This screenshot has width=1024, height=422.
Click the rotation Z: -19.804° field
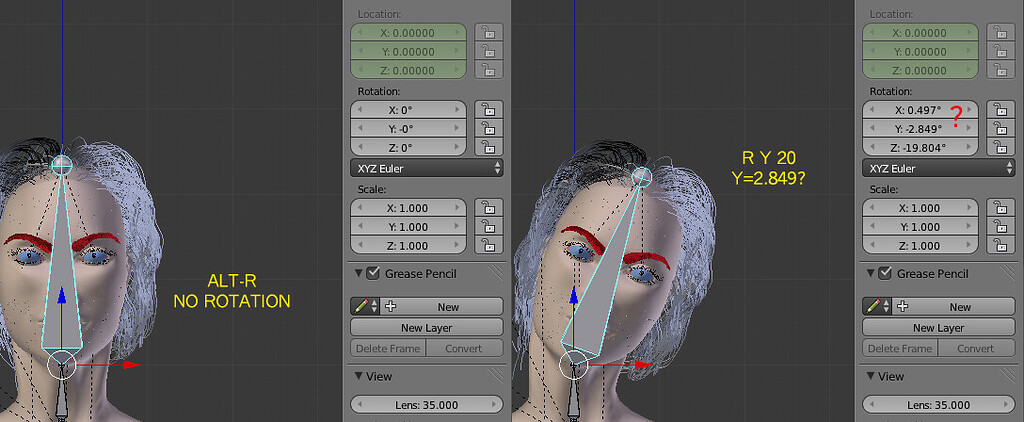920,148
